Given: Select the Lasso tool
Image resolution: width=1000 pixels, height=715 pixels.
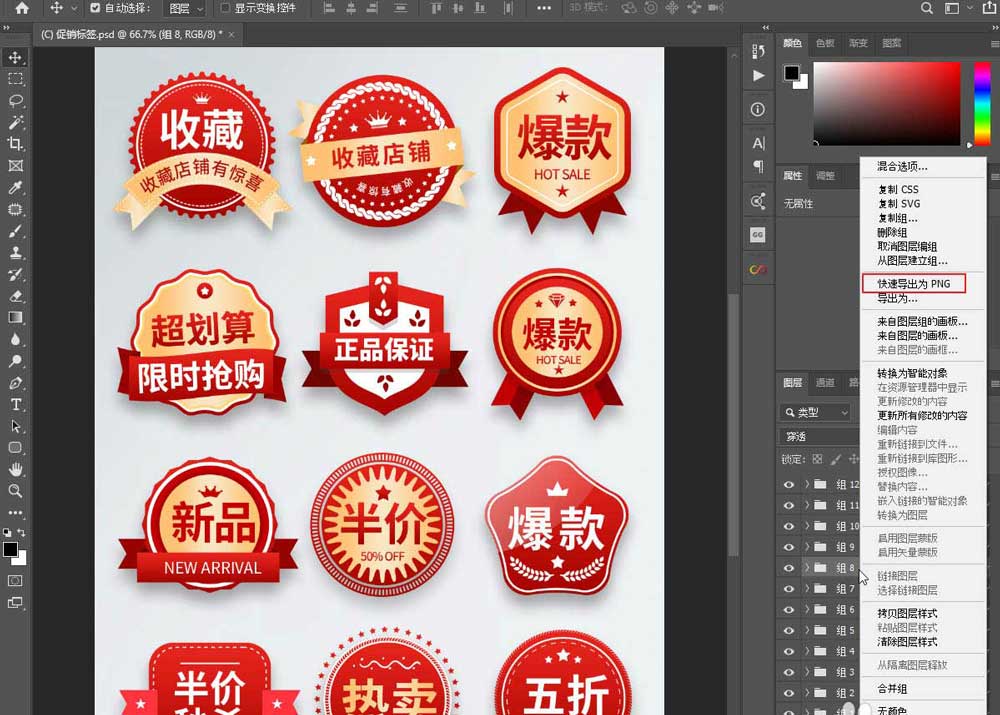Looking at the screenshot, I should (x=15, y=101).
